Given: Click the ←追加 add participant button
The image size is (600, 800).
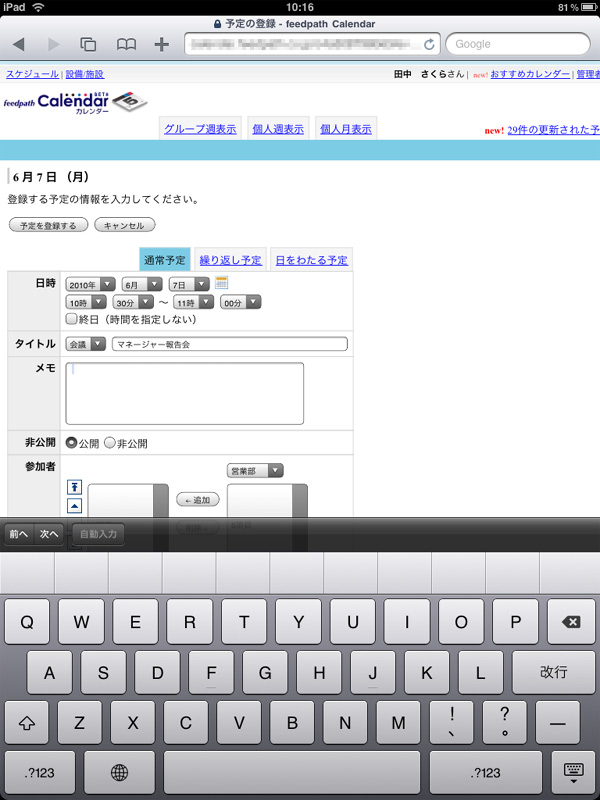Looking at the screenshot, I should (197, 500).
